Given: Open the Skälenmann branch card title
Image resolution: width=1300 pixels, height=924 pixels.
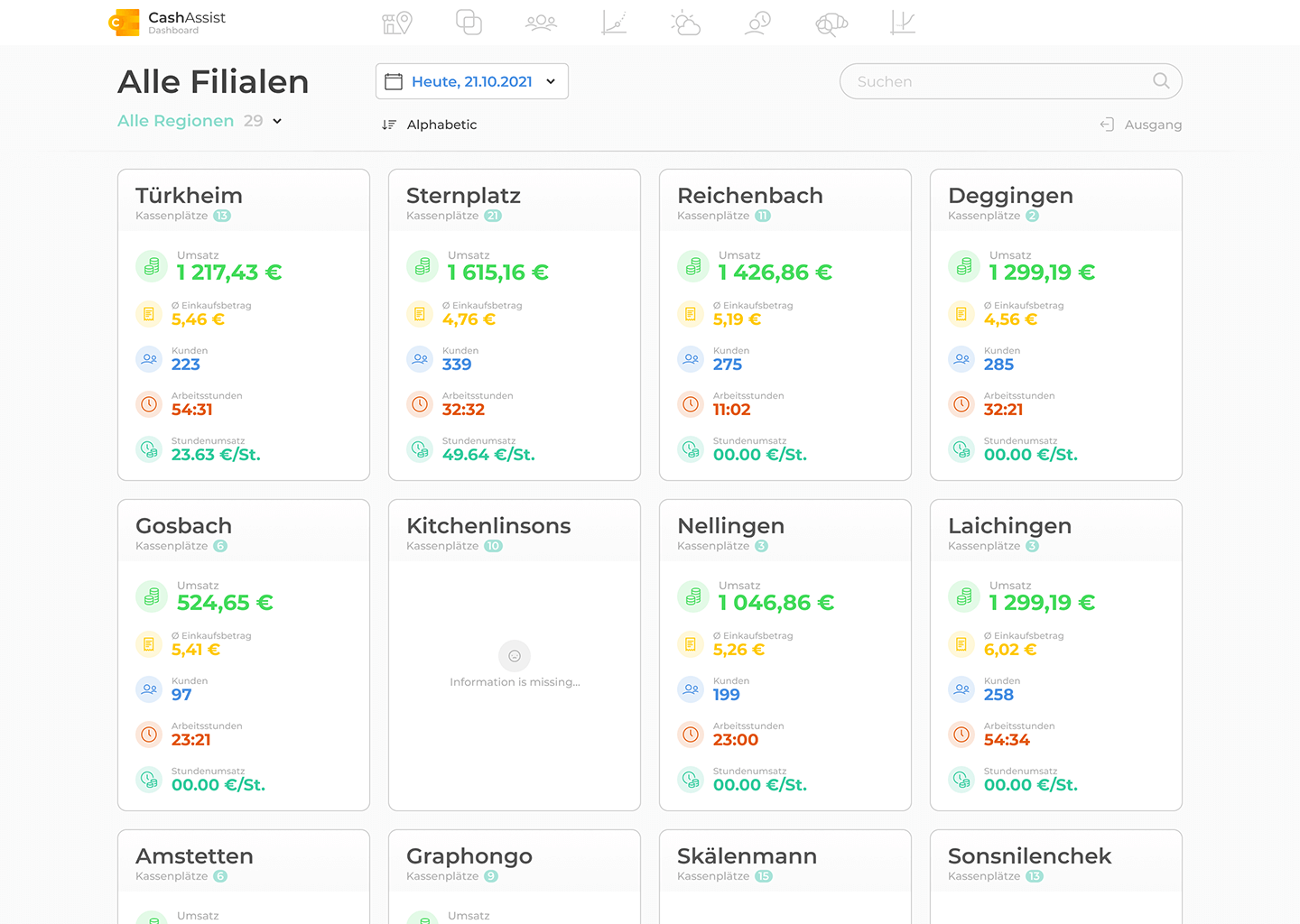Looking at the screenshot, I should (x=747, y=856).
